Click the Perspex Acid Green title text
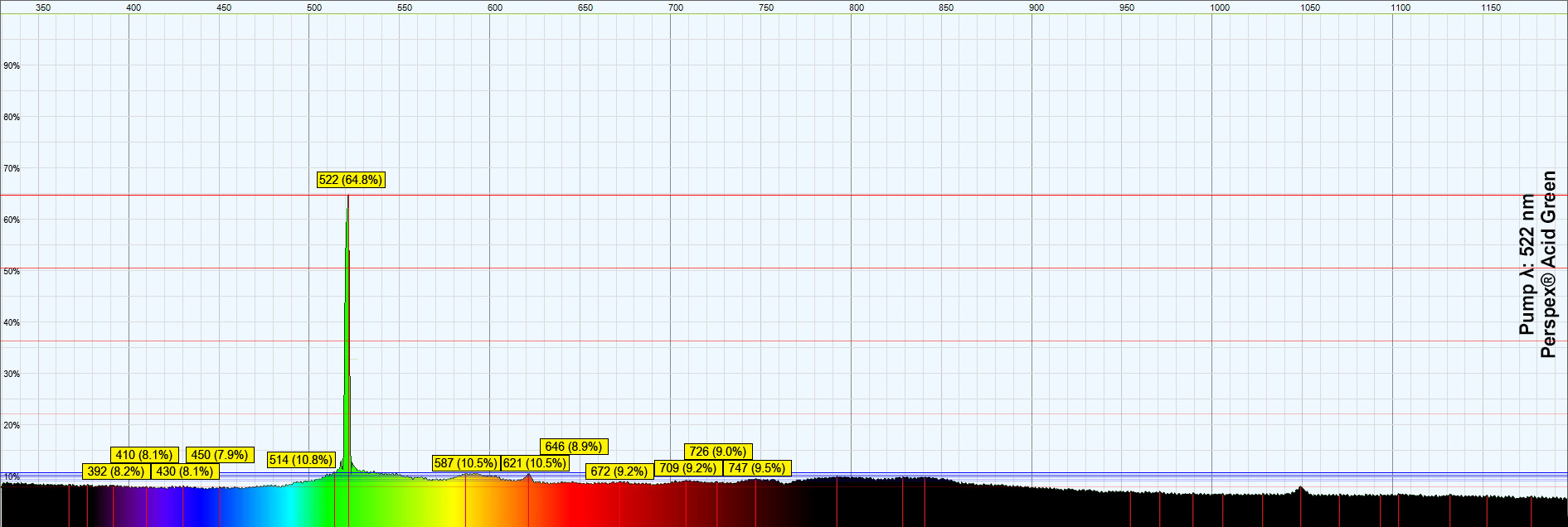The image size is (1568, 527). [x=1548, y=264]
